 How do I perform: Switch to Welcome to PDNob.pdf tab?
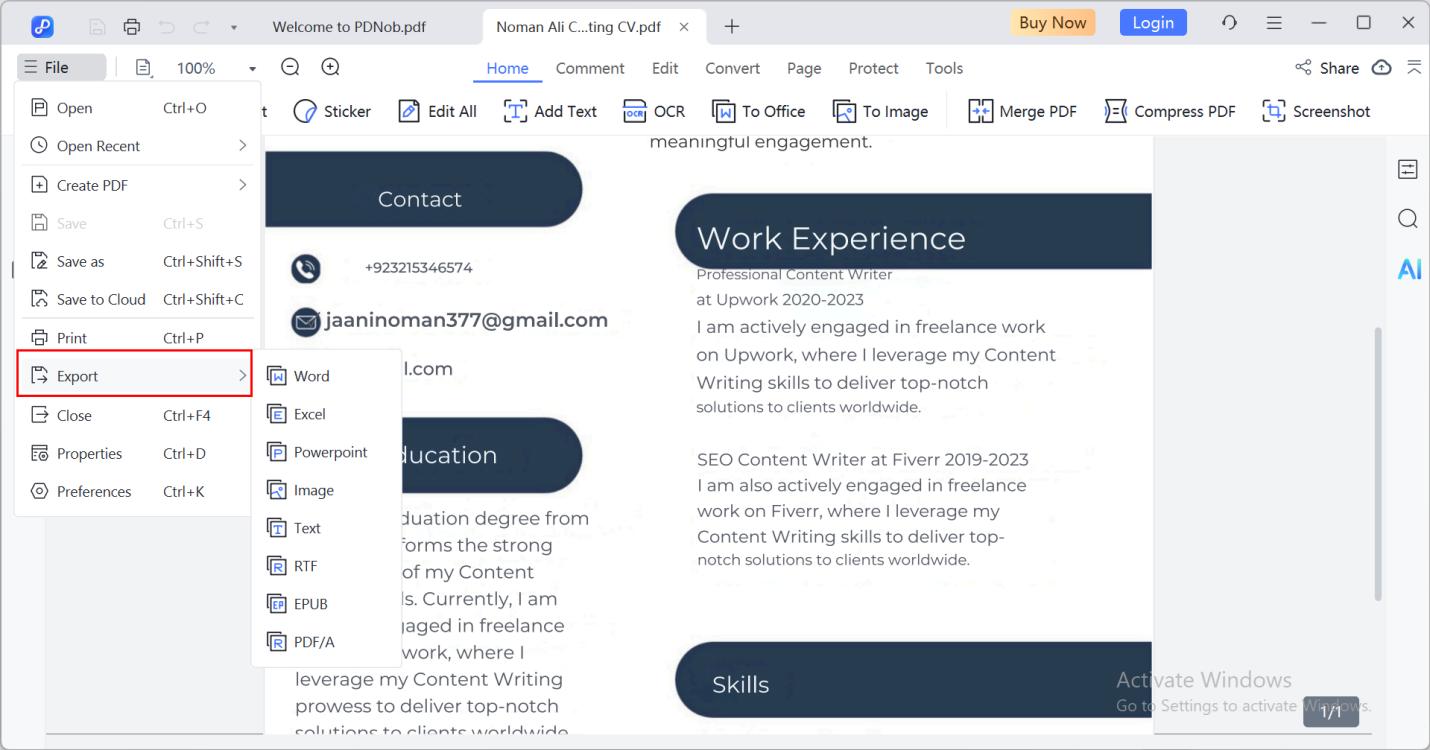click(x=349, y=27)
